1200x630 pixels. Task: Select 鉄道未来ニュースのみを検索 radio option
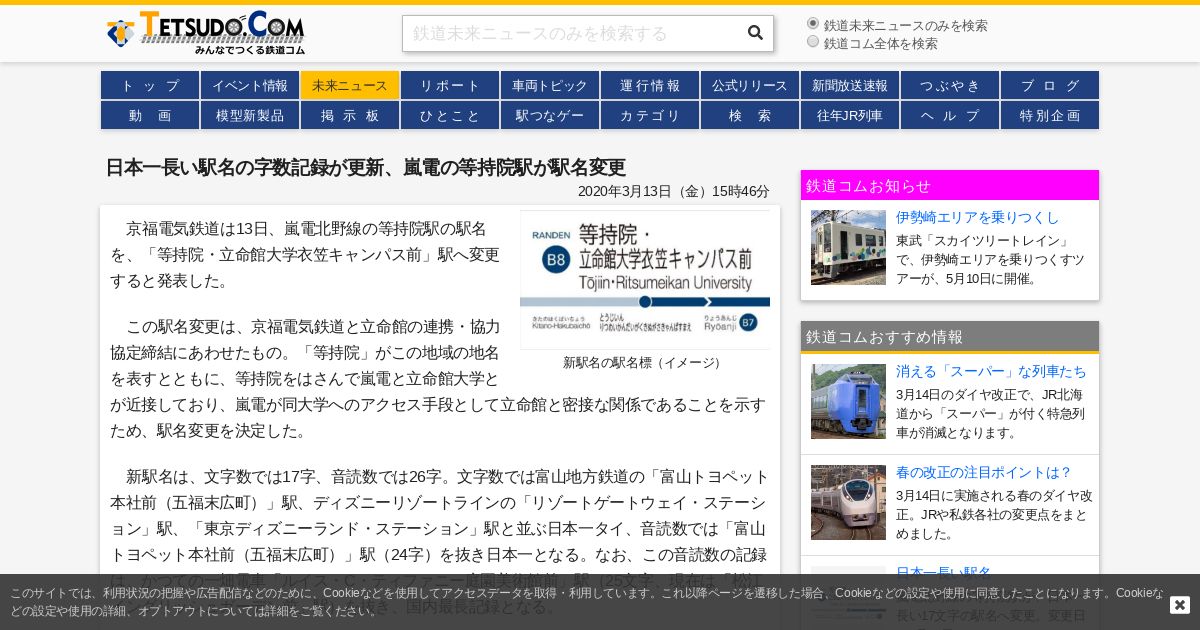point(813,23)
